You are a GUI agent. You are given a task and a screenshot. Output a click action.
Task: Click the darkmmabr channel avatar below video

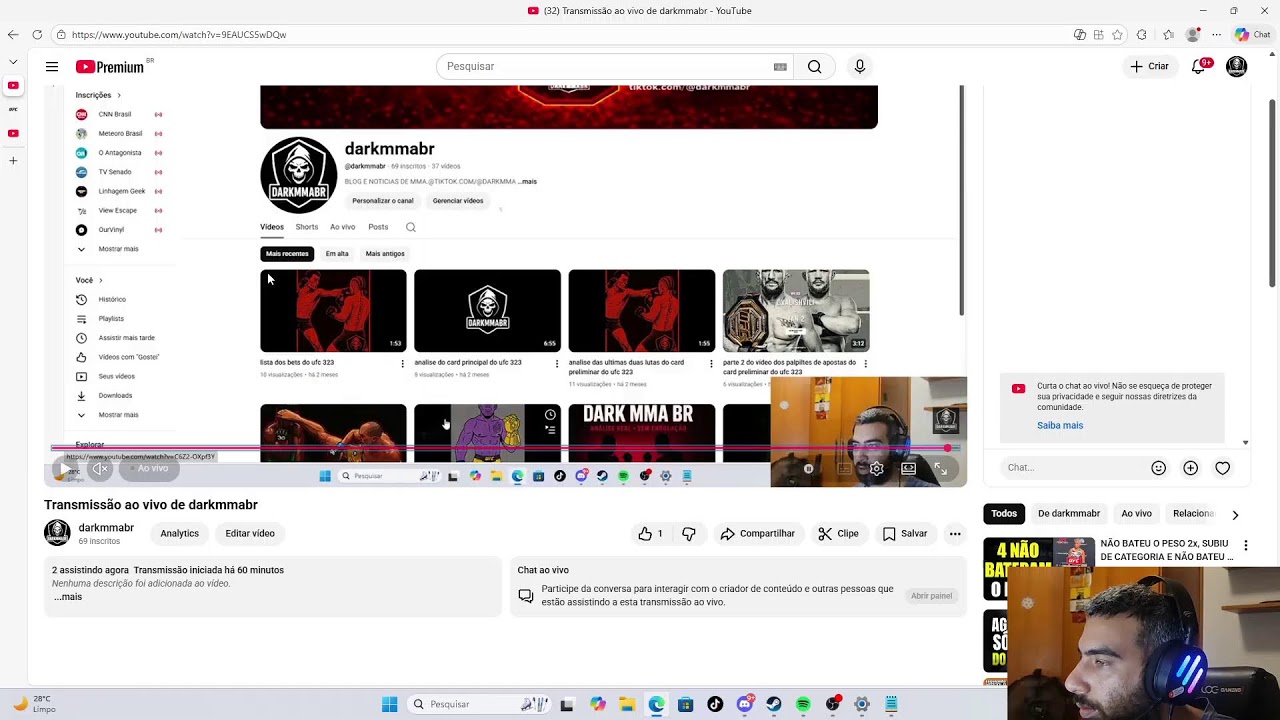pos(57,533)
